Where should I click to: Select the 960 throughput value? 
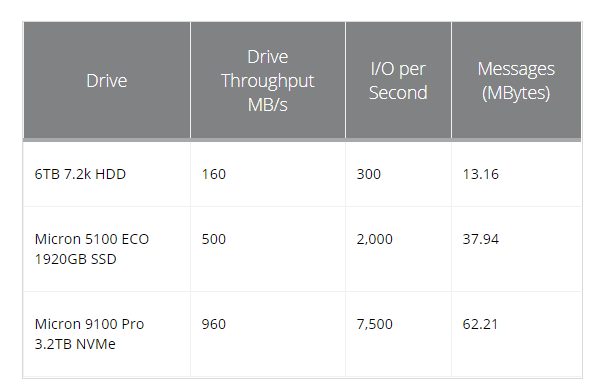(214, 324)
